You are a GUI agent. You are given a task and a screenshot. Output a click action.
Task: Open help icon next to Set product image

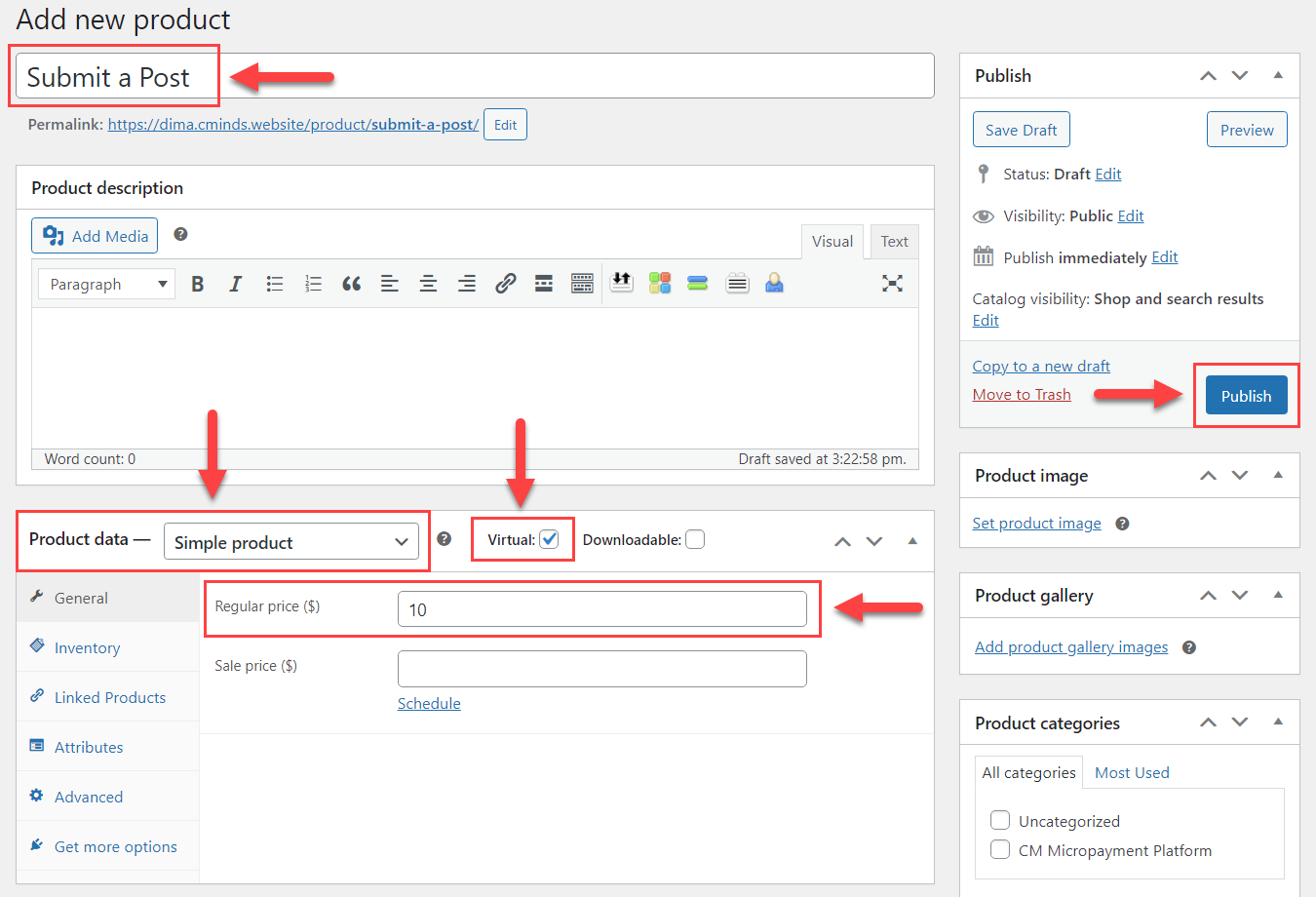(1122, 524)
